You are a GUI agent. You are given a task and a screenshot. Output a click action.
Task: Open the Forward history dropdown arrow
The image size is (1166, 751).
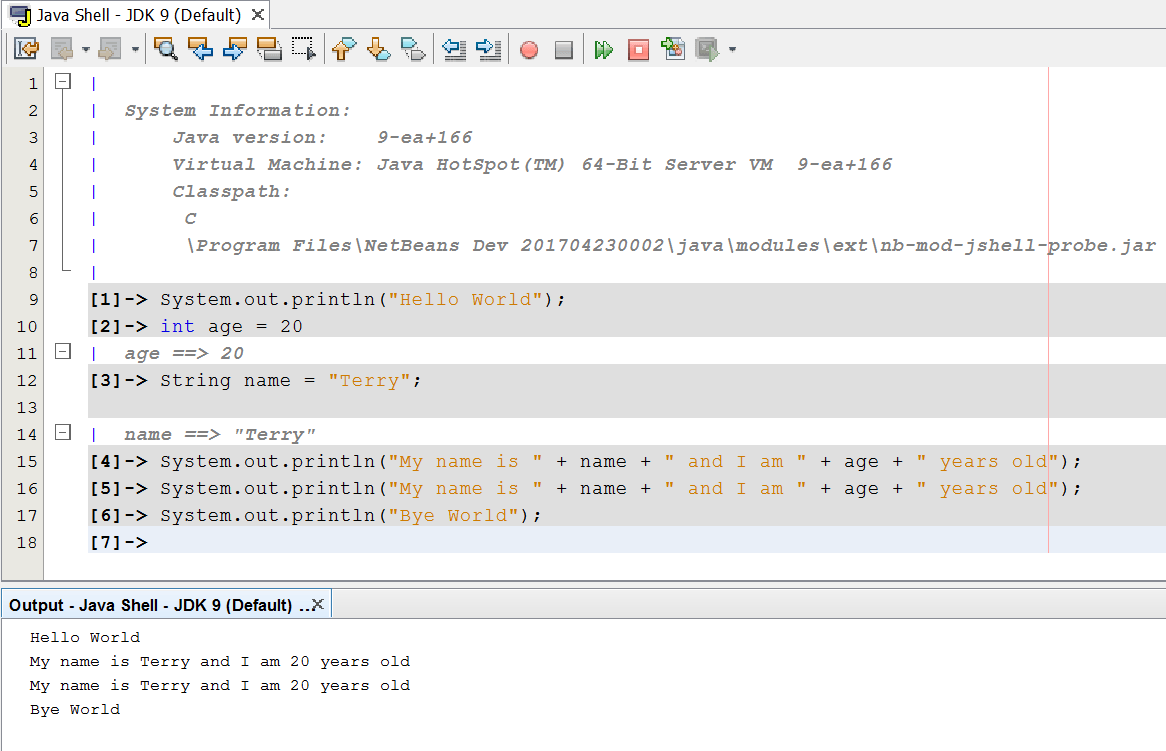click(135, 50)
